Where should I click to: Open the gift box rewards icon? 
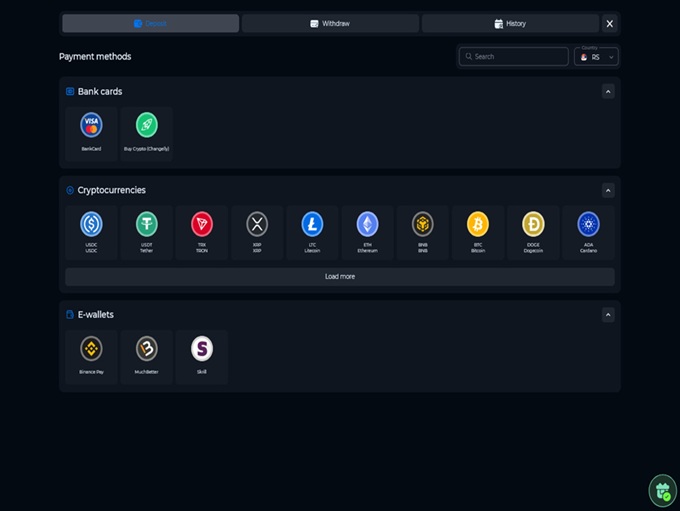[x=661, y=491]
